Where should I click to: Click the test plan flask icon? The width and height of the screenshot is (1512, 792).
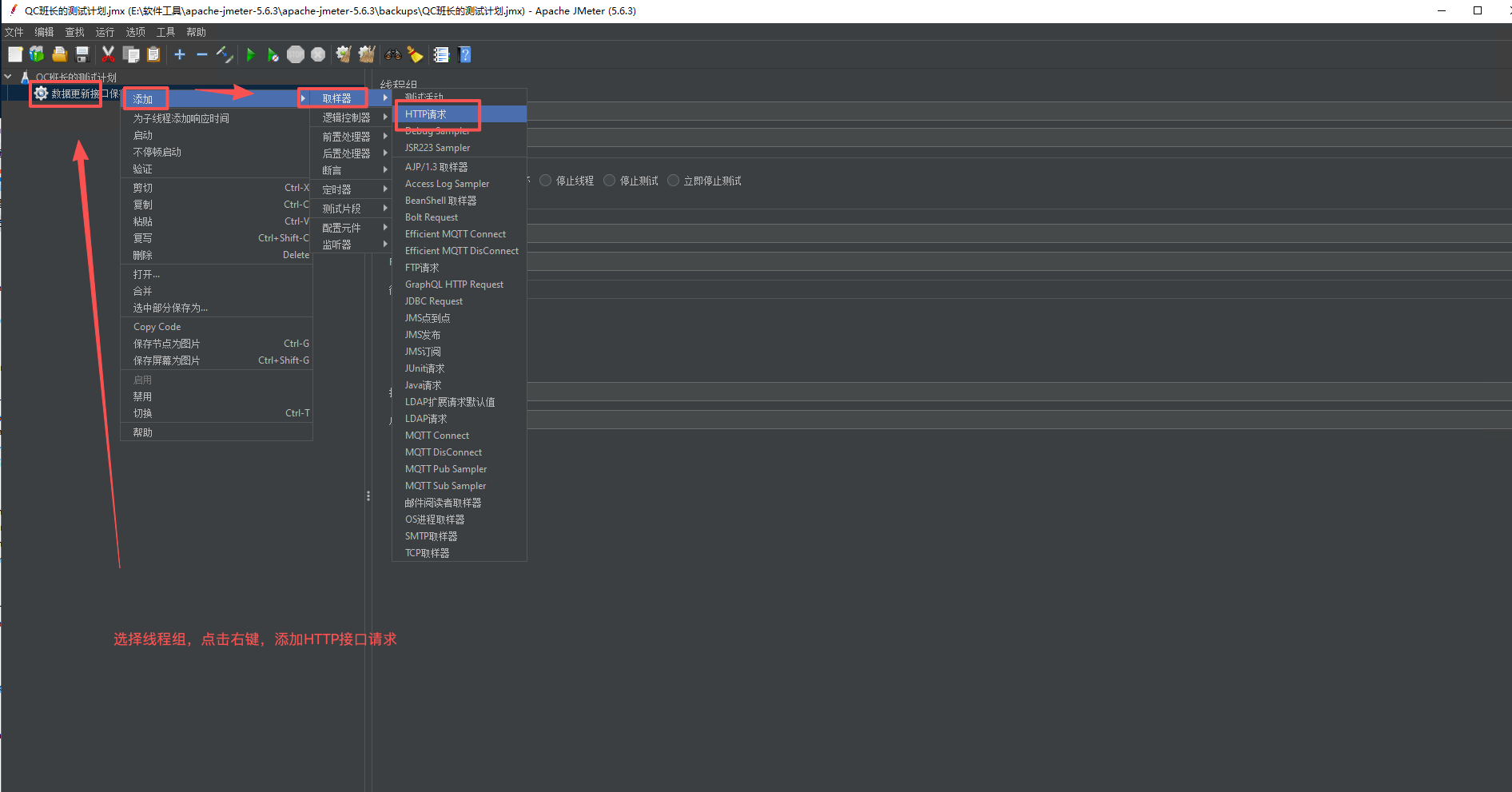[25, 78]
